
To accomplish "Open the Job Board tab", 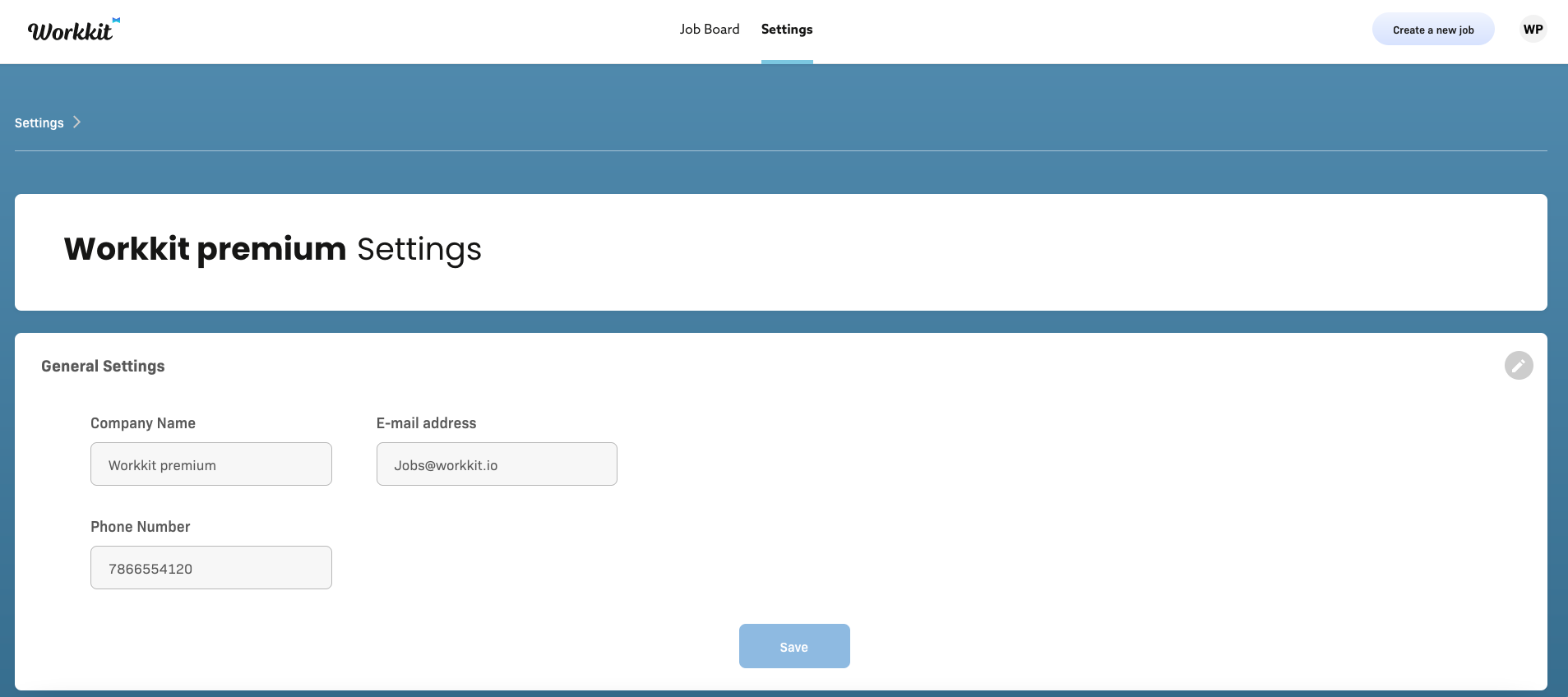I will coord(710,30).
